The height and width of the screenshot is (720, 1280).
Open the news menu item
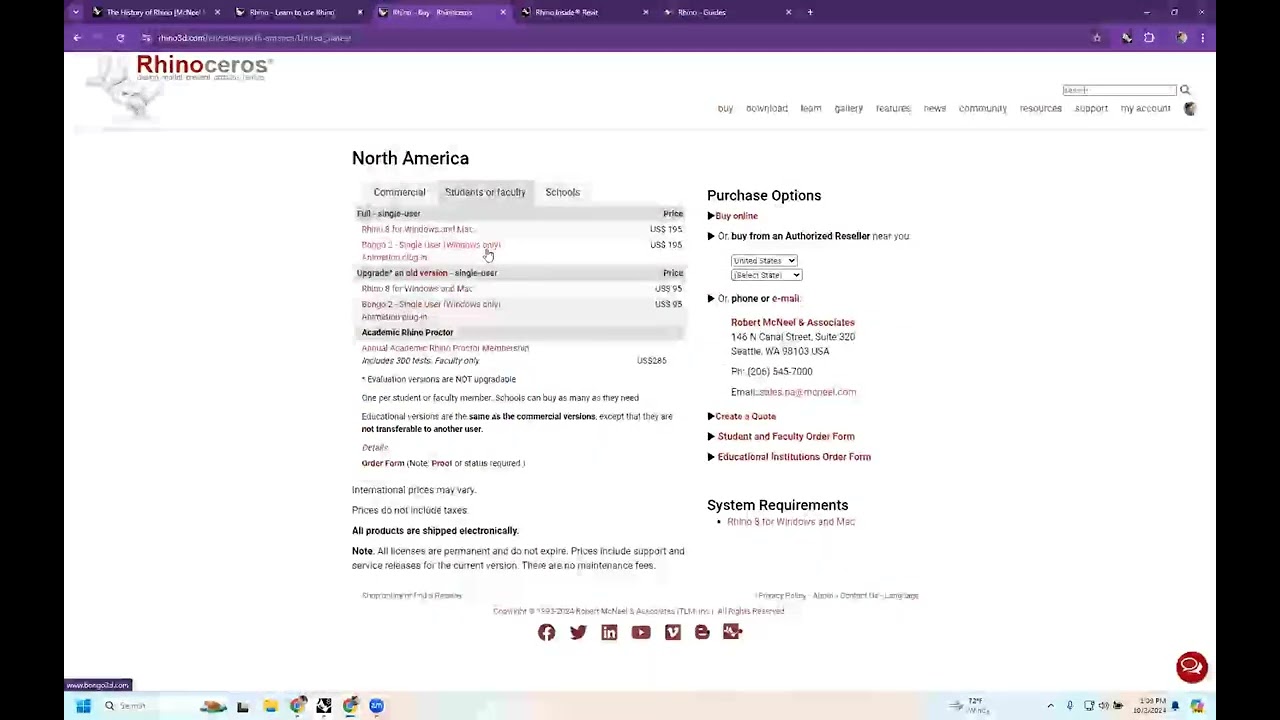point(935,108)
